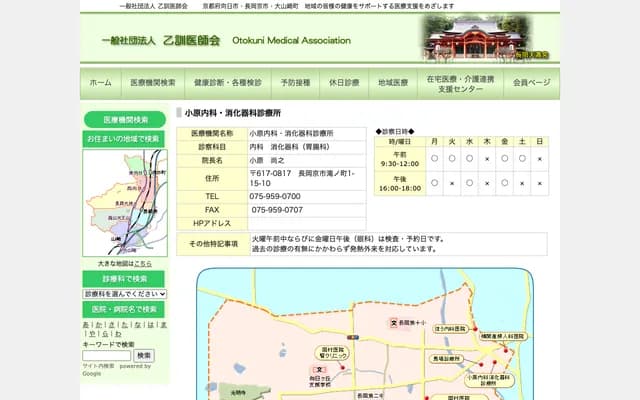Click 小原内科消化器科診療所 label on map
Screen dimensions: 640x400
click(490, 380)
